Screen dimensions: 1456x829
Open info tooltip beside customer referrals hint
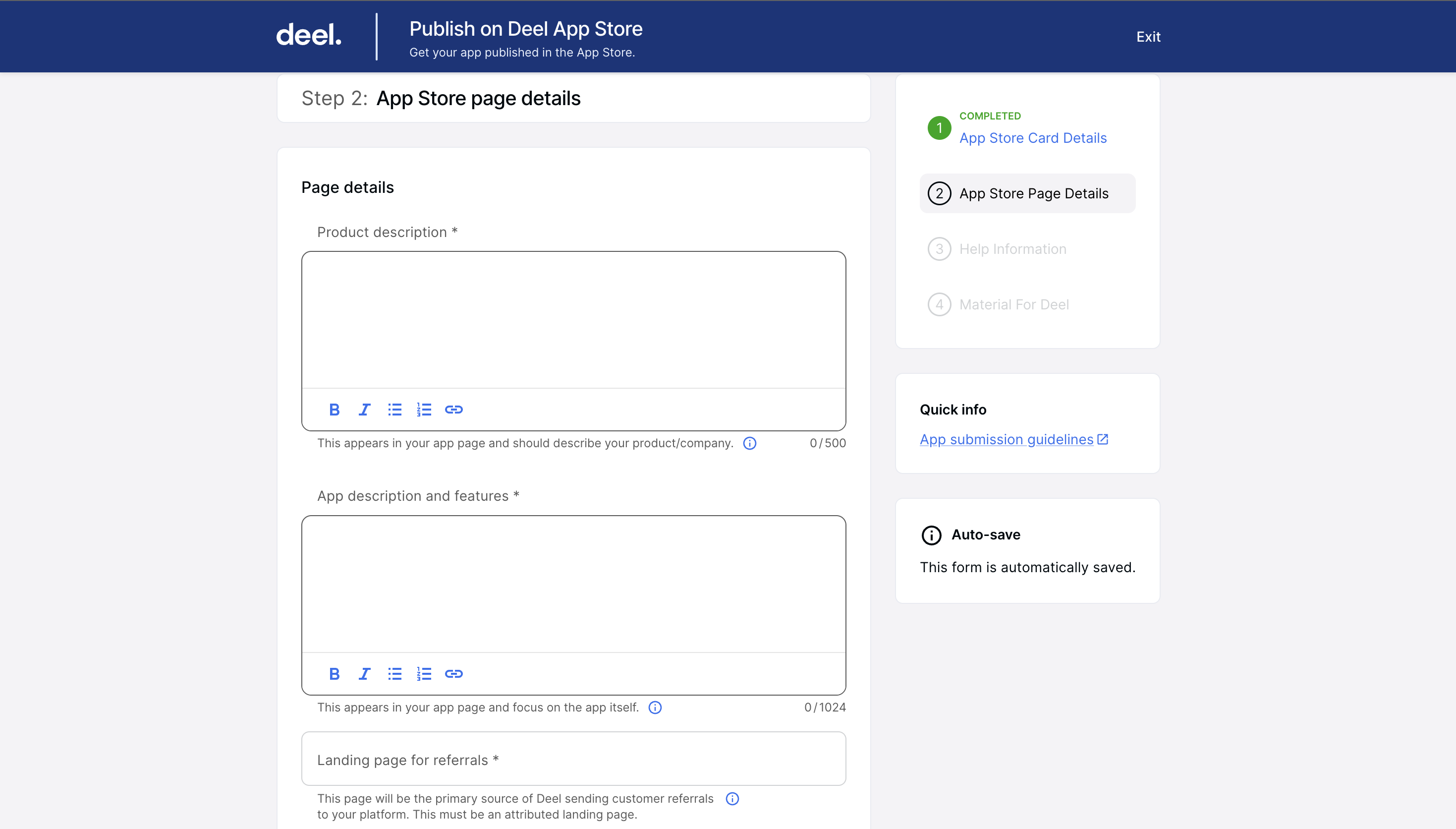(732, 798)
